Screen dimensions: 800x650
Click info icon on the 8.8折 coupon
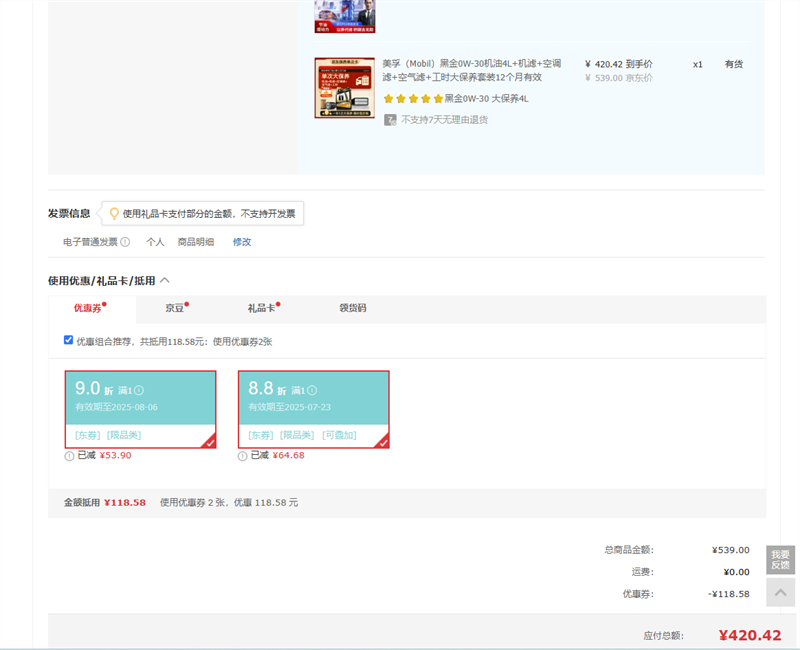point(312,390)
